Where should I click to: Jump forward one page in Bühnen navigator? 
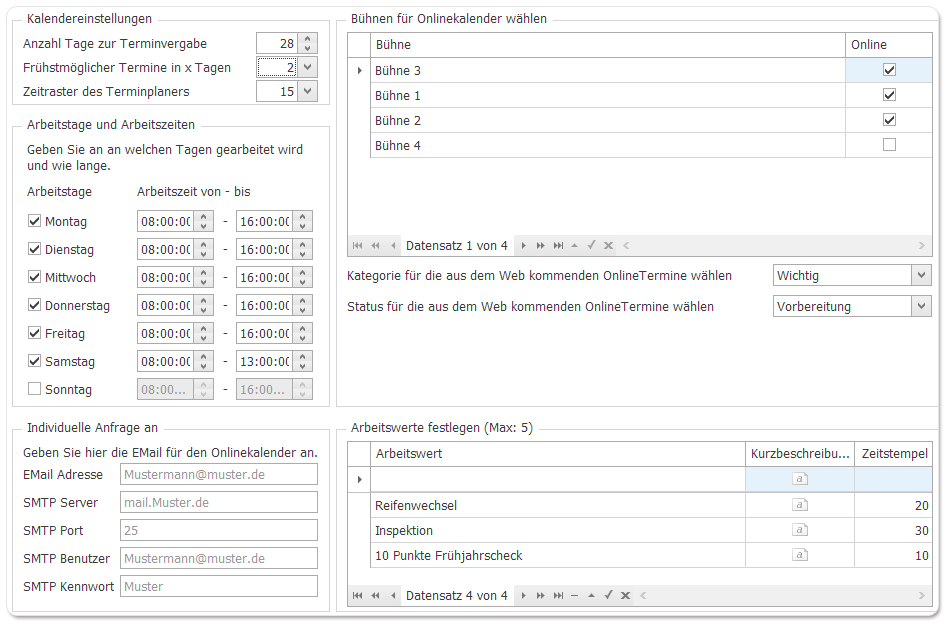tap(540, 246)
